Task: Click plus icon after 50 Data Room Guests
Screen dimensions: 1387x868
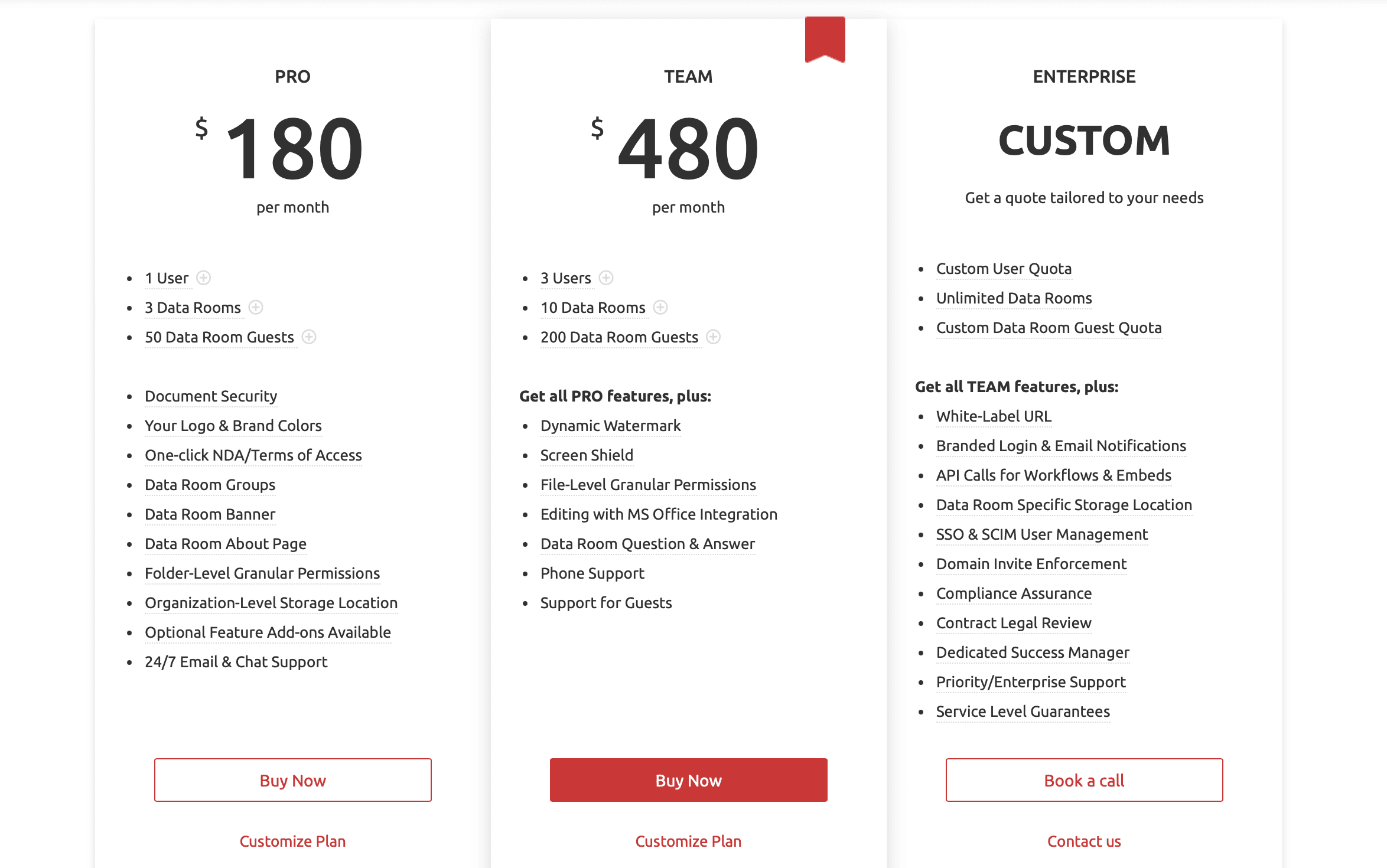Action: pyautogui.click(x=309, y=337)
